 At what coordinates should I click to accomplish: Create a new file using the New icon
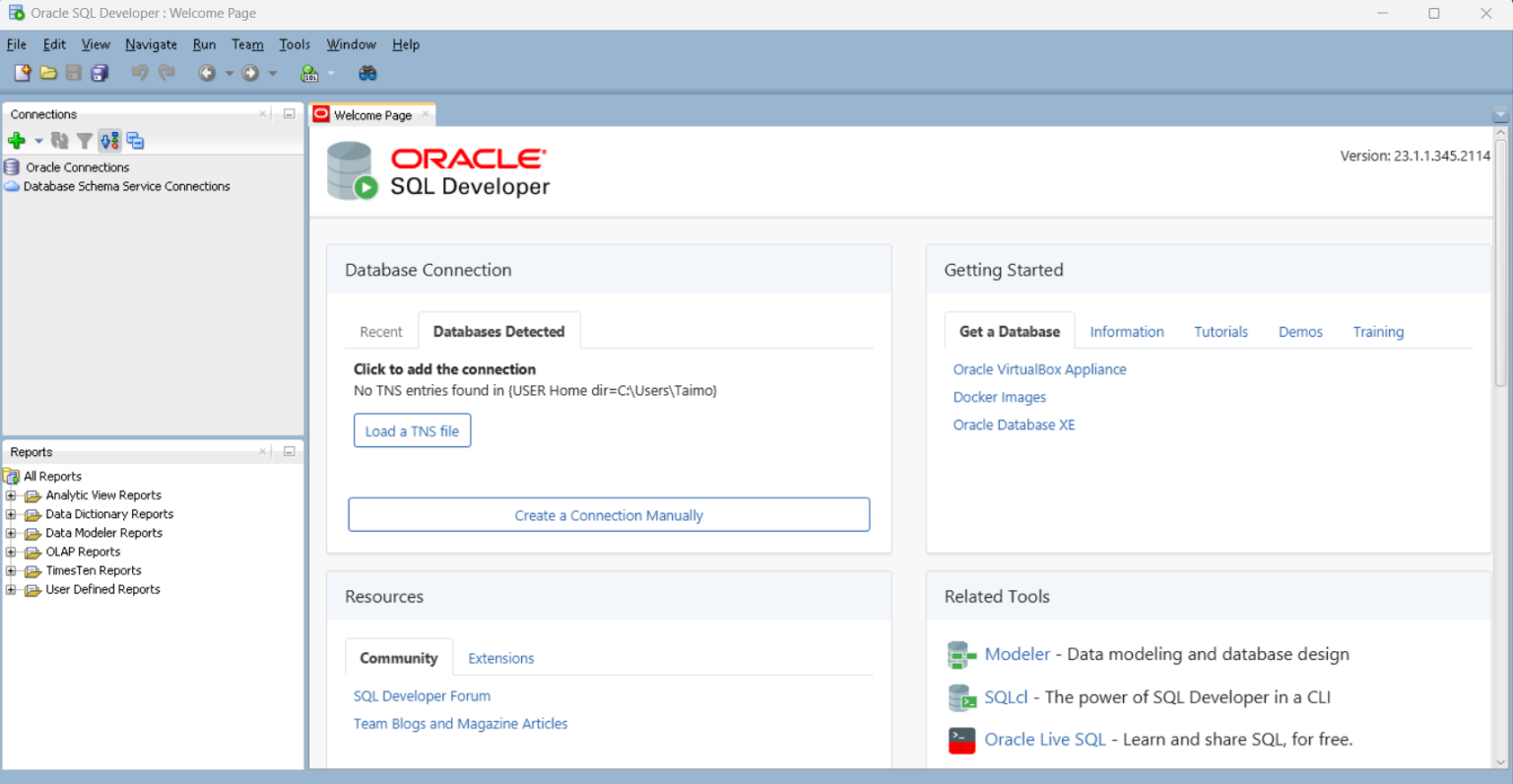click(x=22, y=72)
